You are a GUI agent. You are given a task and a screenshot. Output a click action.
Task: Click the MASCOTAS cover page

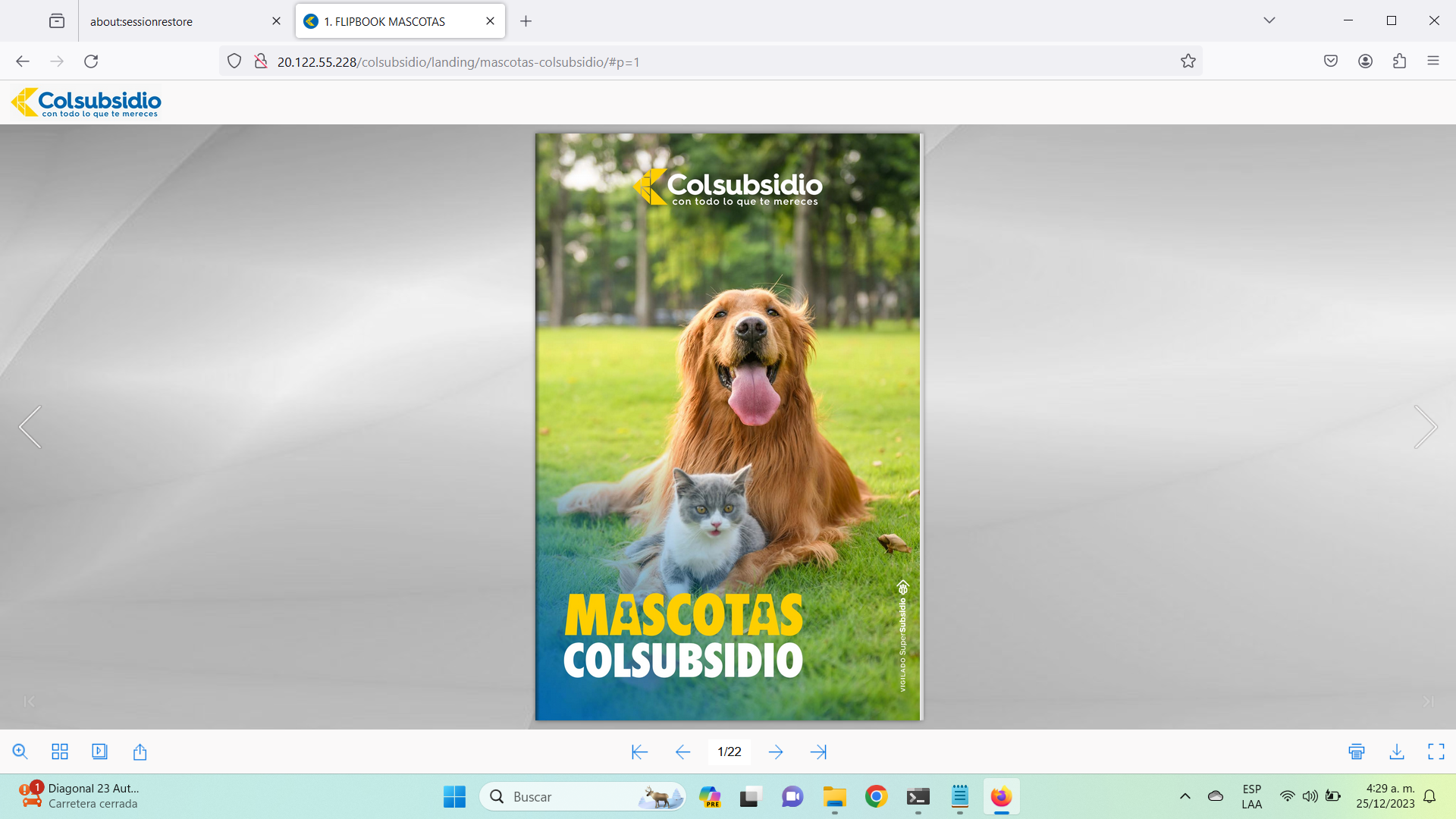pyautogui.click(x=728, y=427)
